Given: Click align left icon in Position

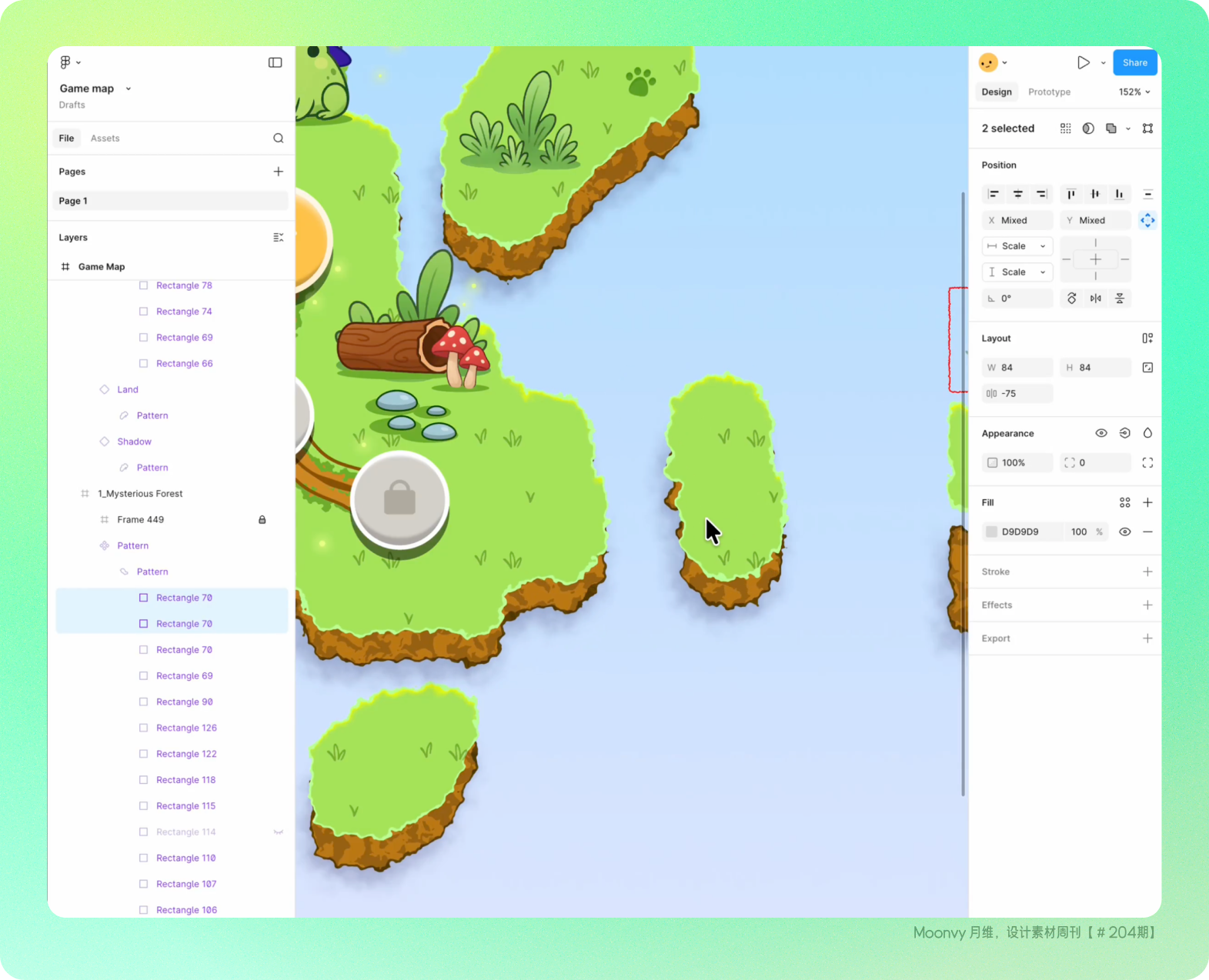Looking at the screenshot, I should coord(994,194).
